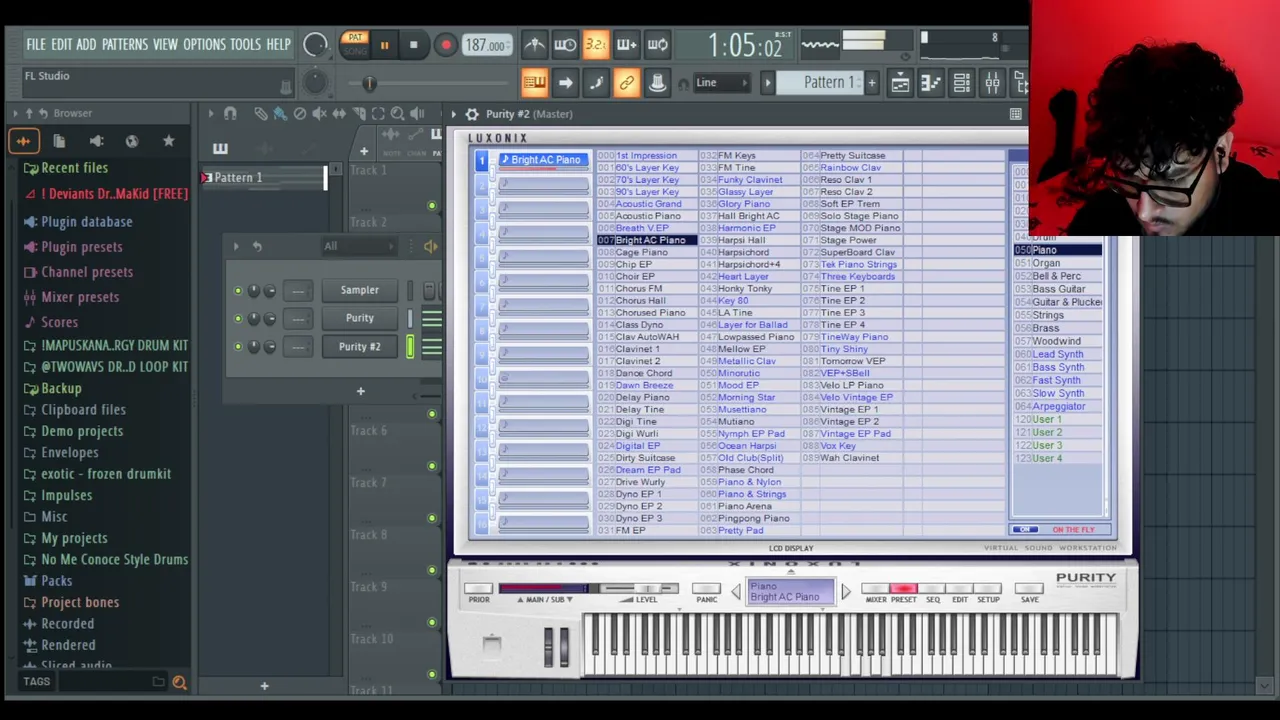Viewport: 1280px width, 720px height.
Task: Open the TOOLS menu
Action: tap(245, 44)
